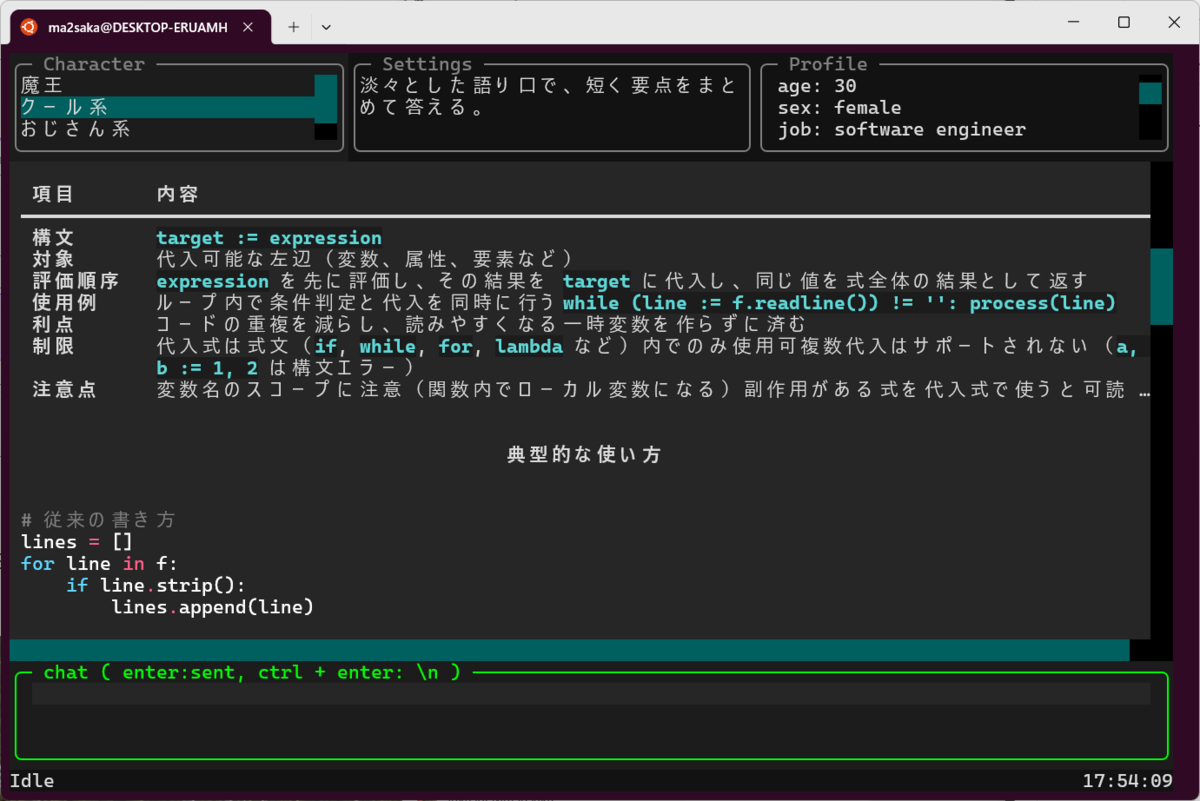Select 魔王 in the Character list
1200x801 pixels.
(167, 86)
